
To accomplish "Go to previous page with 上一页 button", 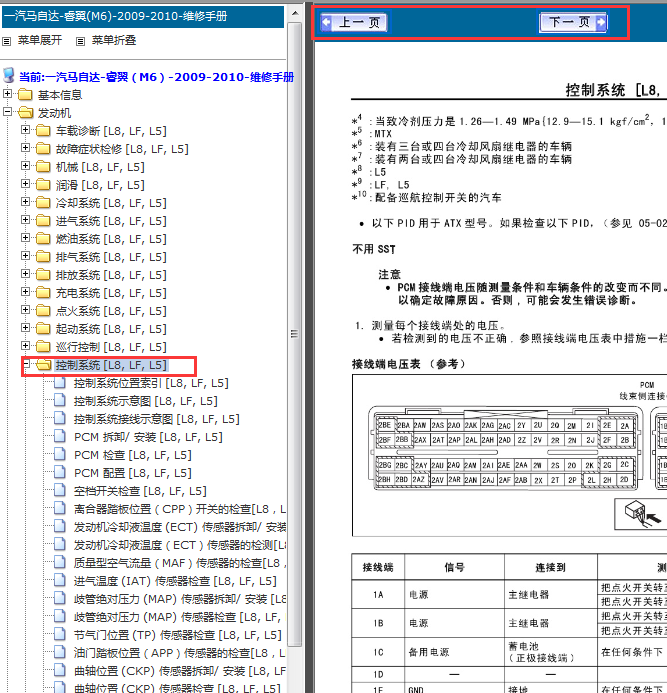I will [x=354, y=22].
